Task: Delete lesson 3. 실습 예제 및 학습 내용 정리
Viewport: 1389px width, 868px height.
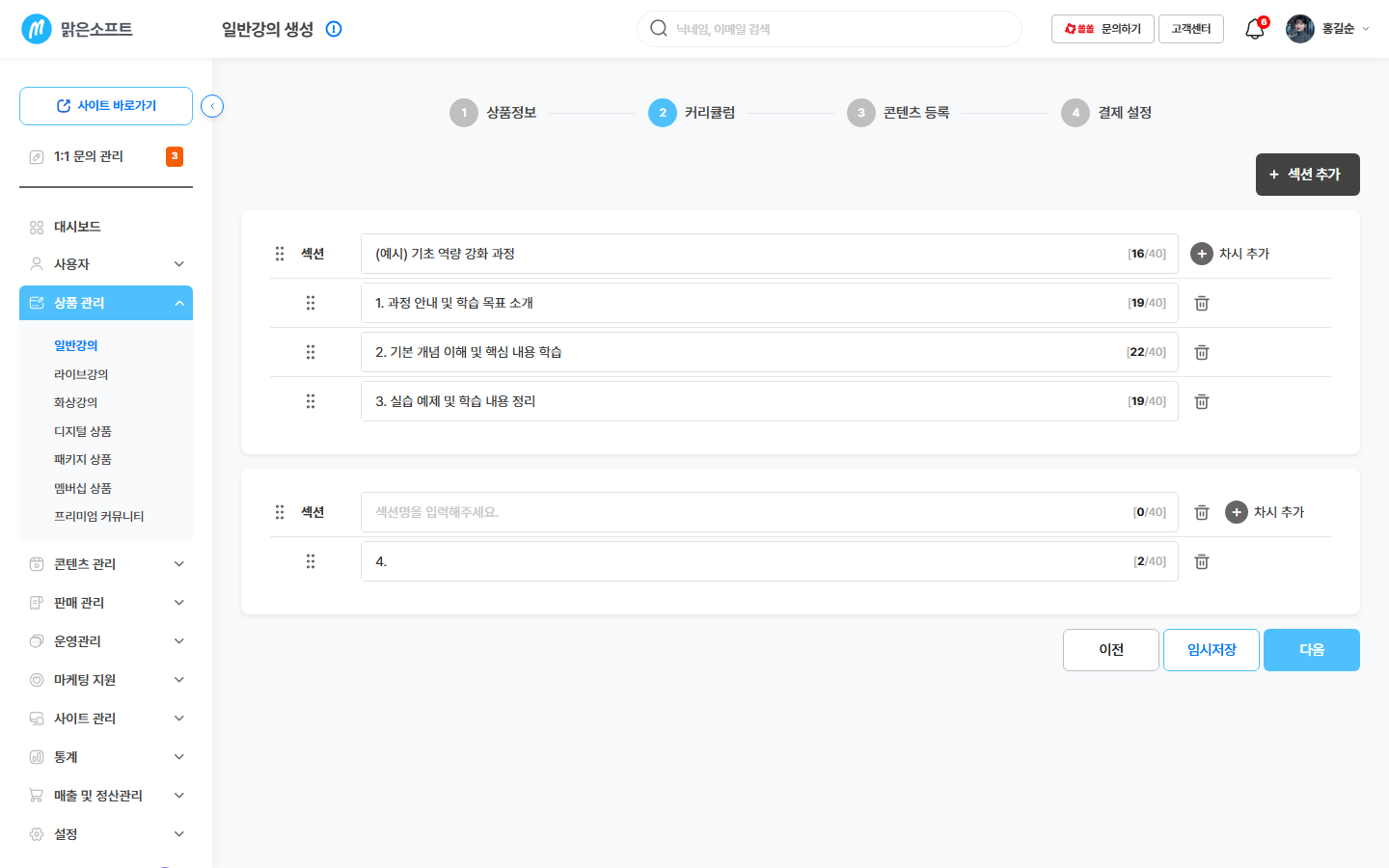Action: click(x=1202, y=401)
